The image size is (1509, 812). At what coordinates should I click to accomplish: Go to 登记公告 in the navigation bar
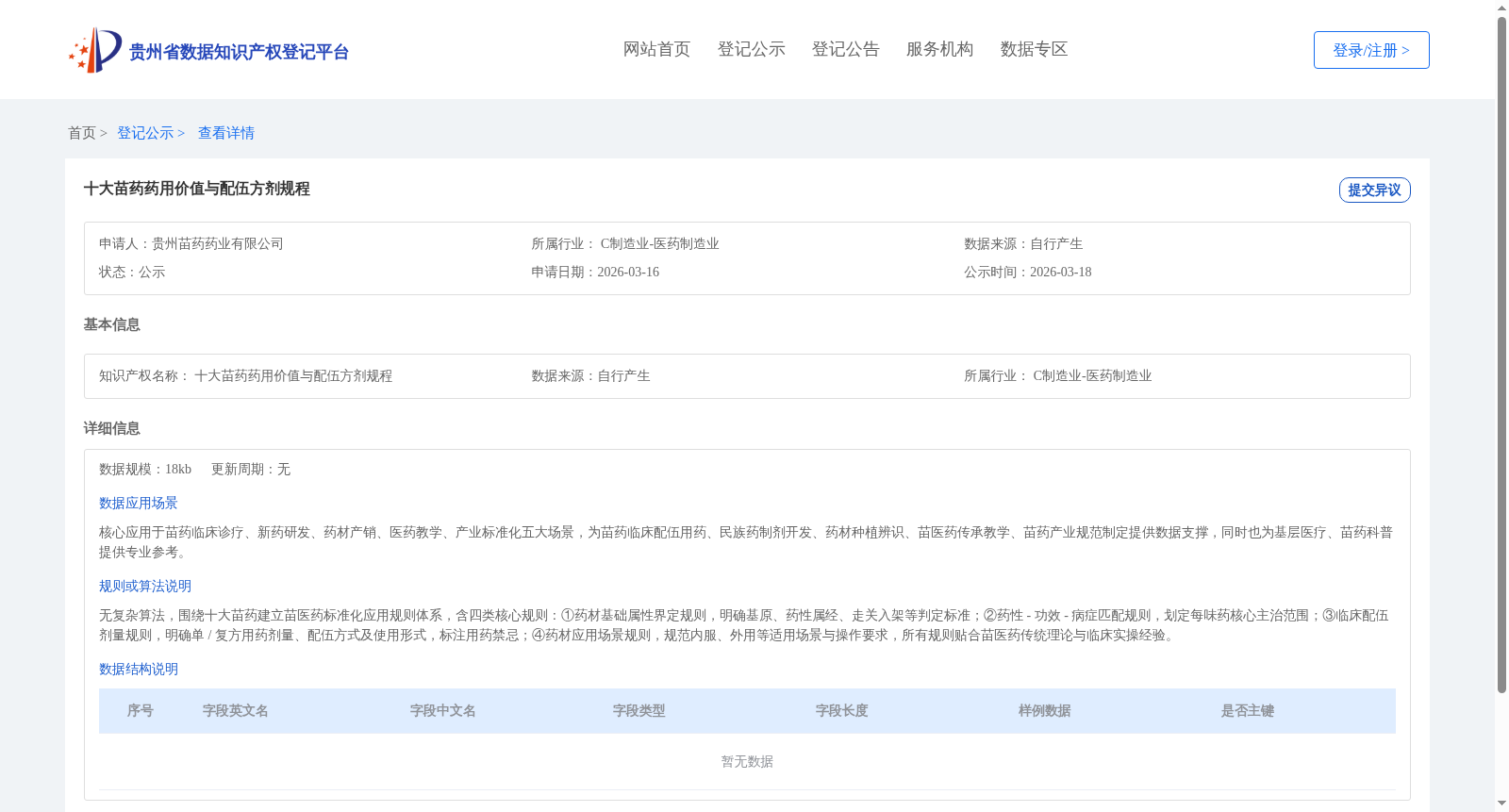click(x=845, y=49)
